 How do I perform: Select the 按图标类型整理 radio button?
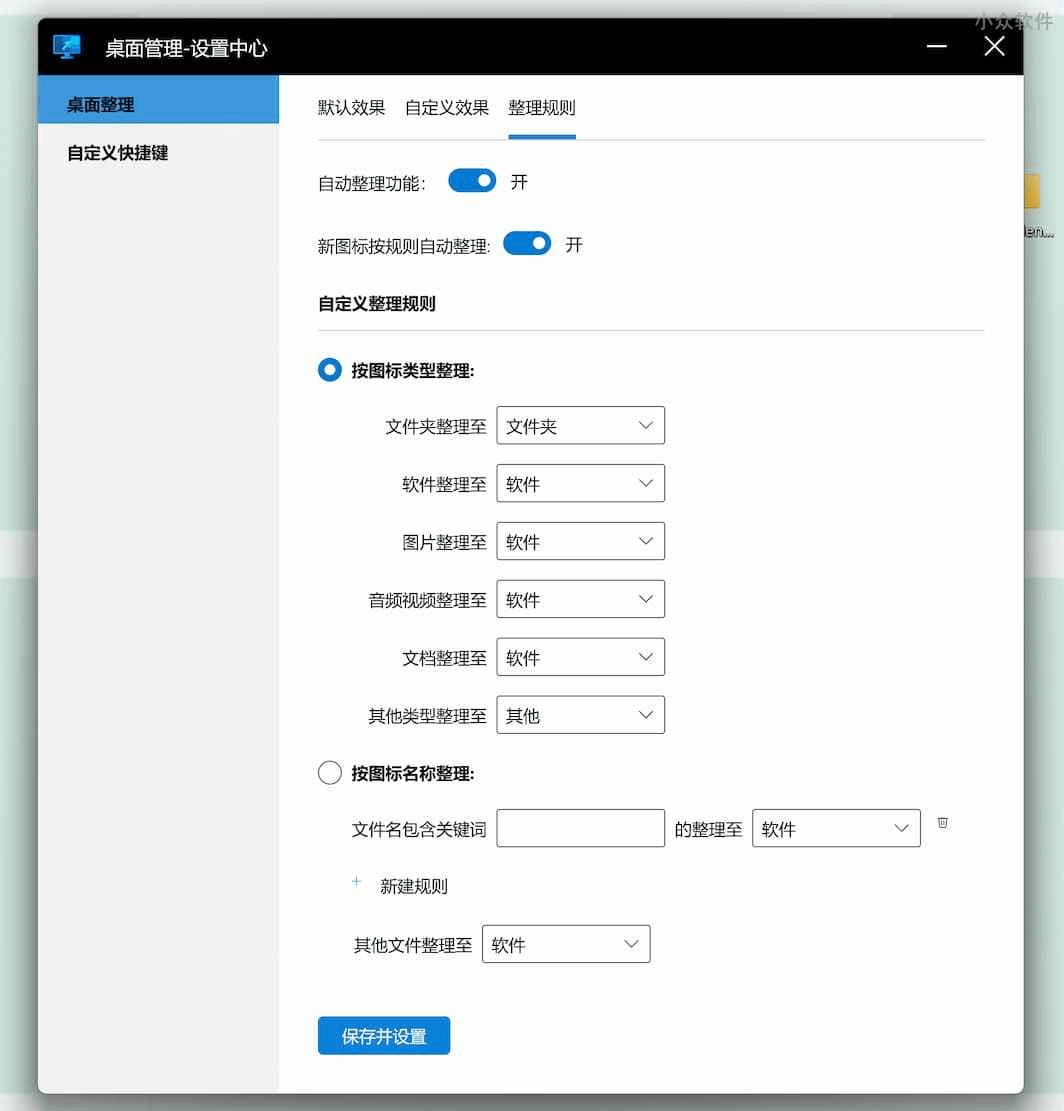pyautogui.click(x=329, y=370)
